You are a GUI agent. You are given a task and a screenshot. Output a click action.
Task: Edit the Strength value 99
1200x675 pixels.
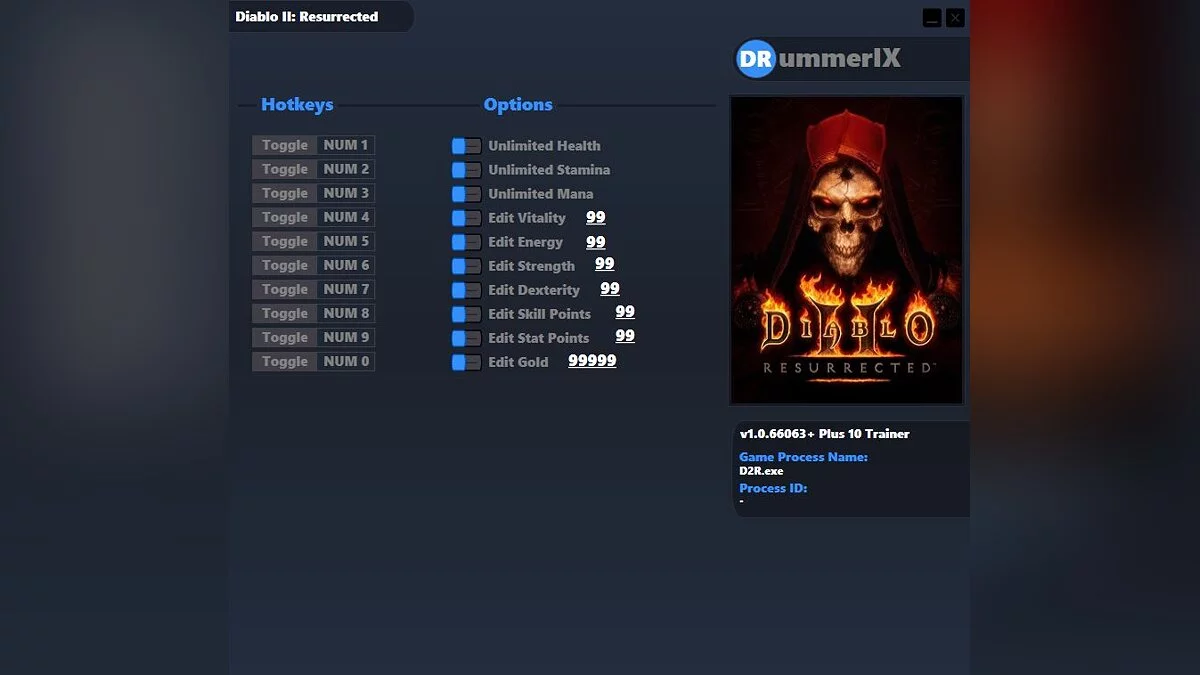[605, 264]
